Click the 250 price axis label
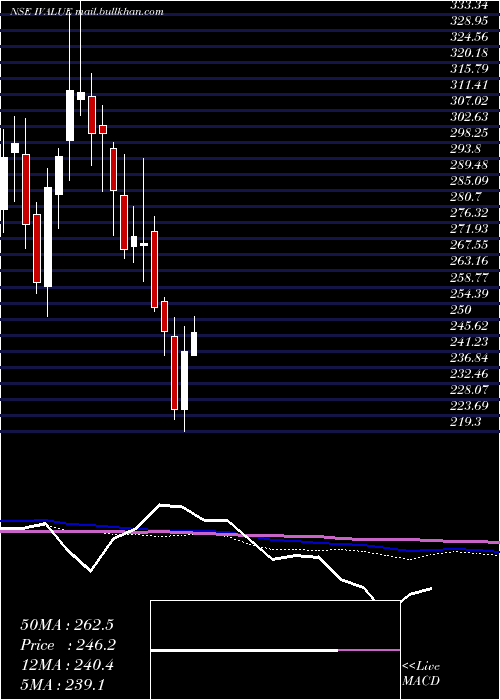 (x=462, y=310)
